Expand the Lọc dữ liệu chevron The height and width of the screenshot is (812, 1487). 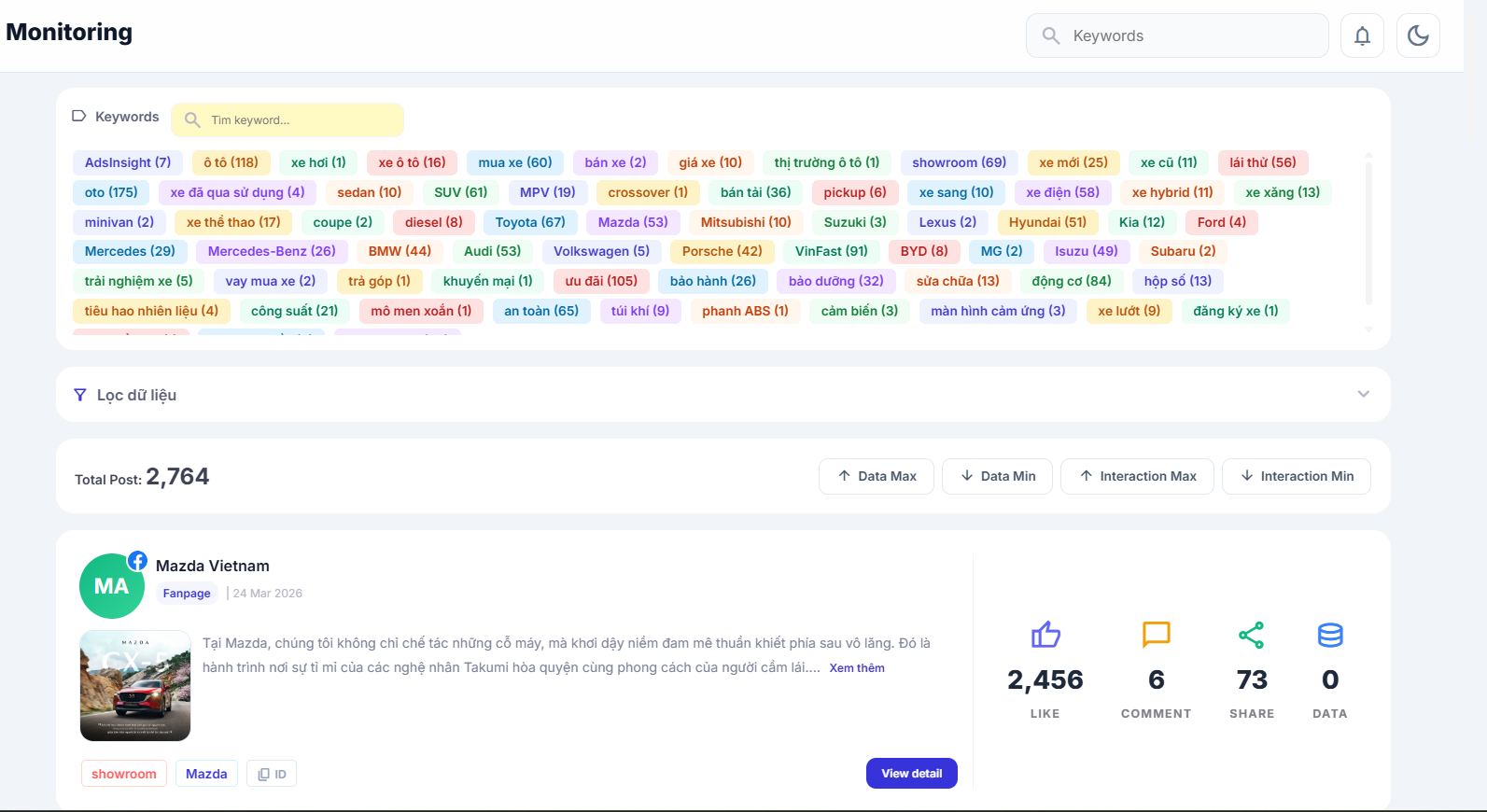1363,394
